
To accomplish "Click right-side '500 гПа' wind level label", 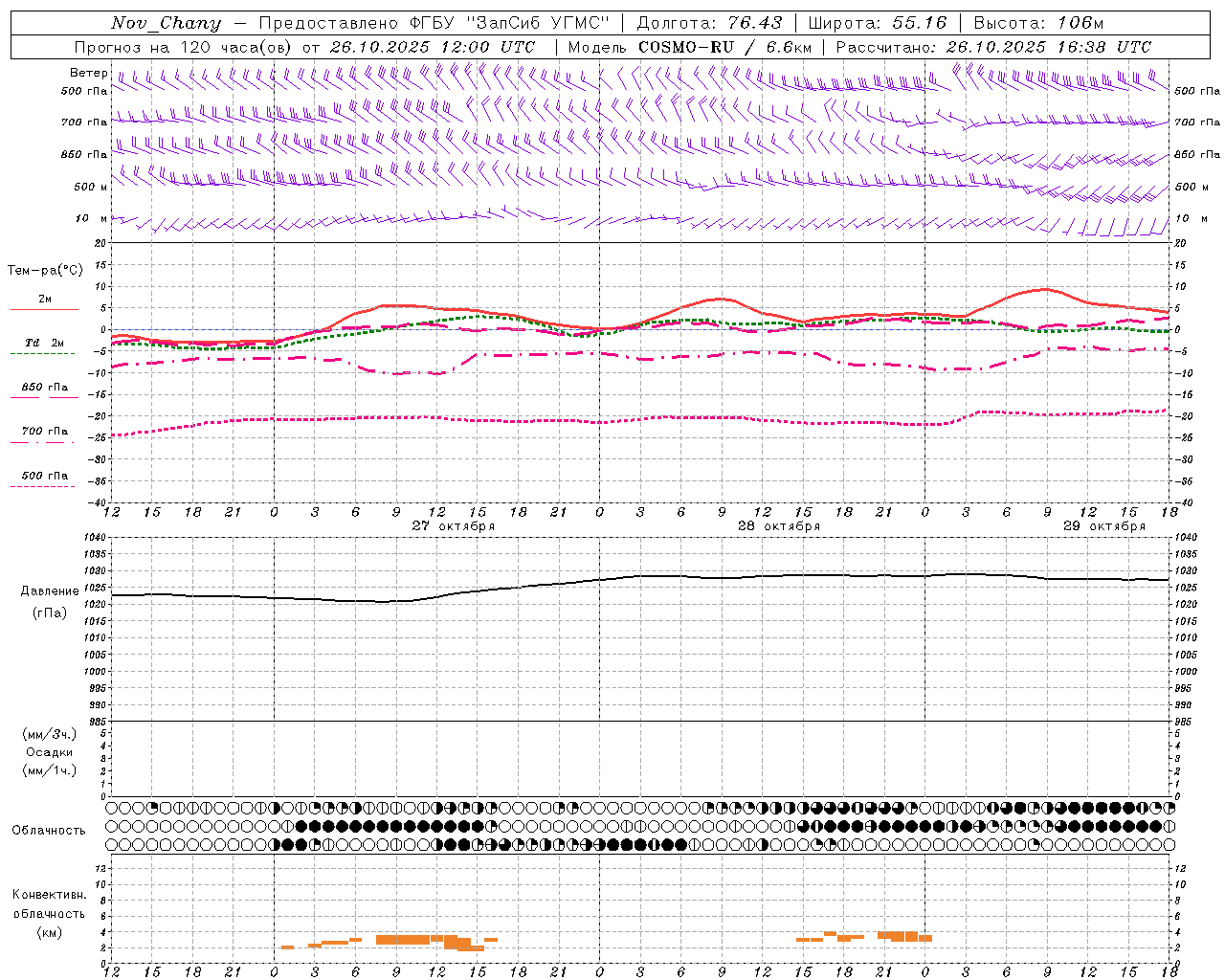I will pos(1197,91).
